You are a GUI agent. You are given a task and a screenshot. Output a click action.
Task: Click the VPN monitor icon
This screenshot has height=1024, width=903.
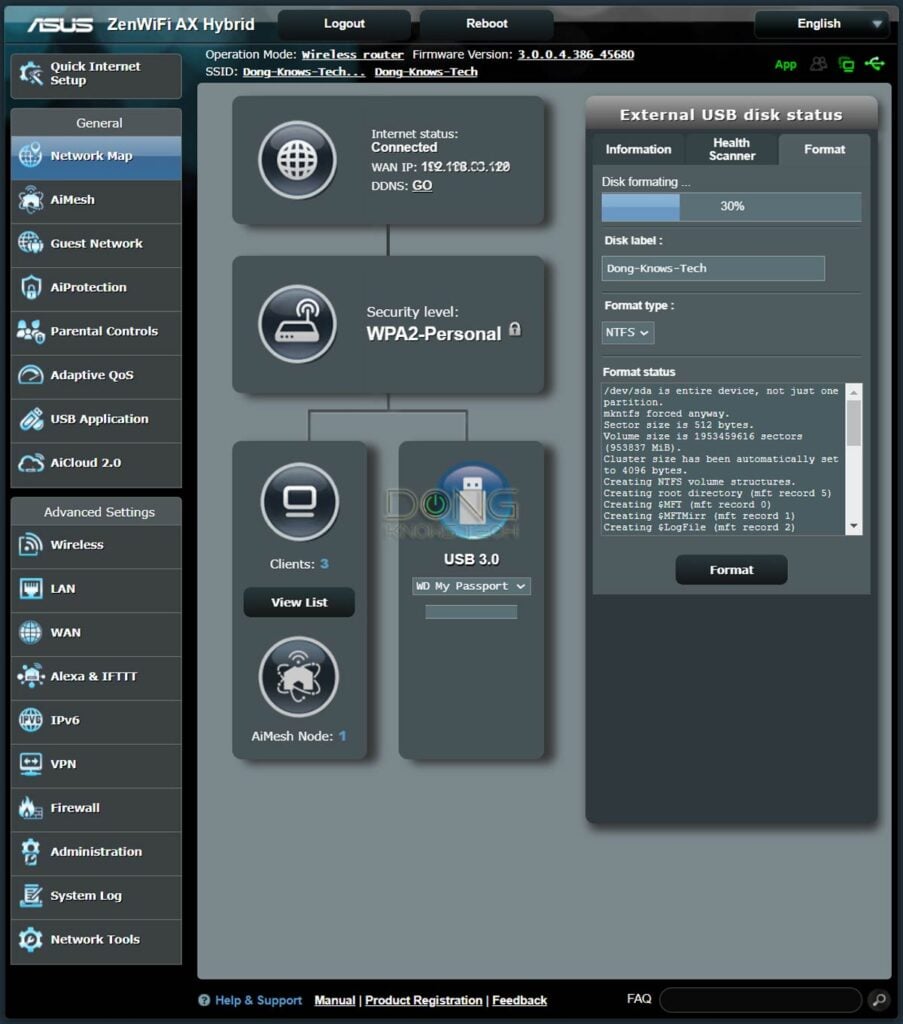tap(30, 764)
